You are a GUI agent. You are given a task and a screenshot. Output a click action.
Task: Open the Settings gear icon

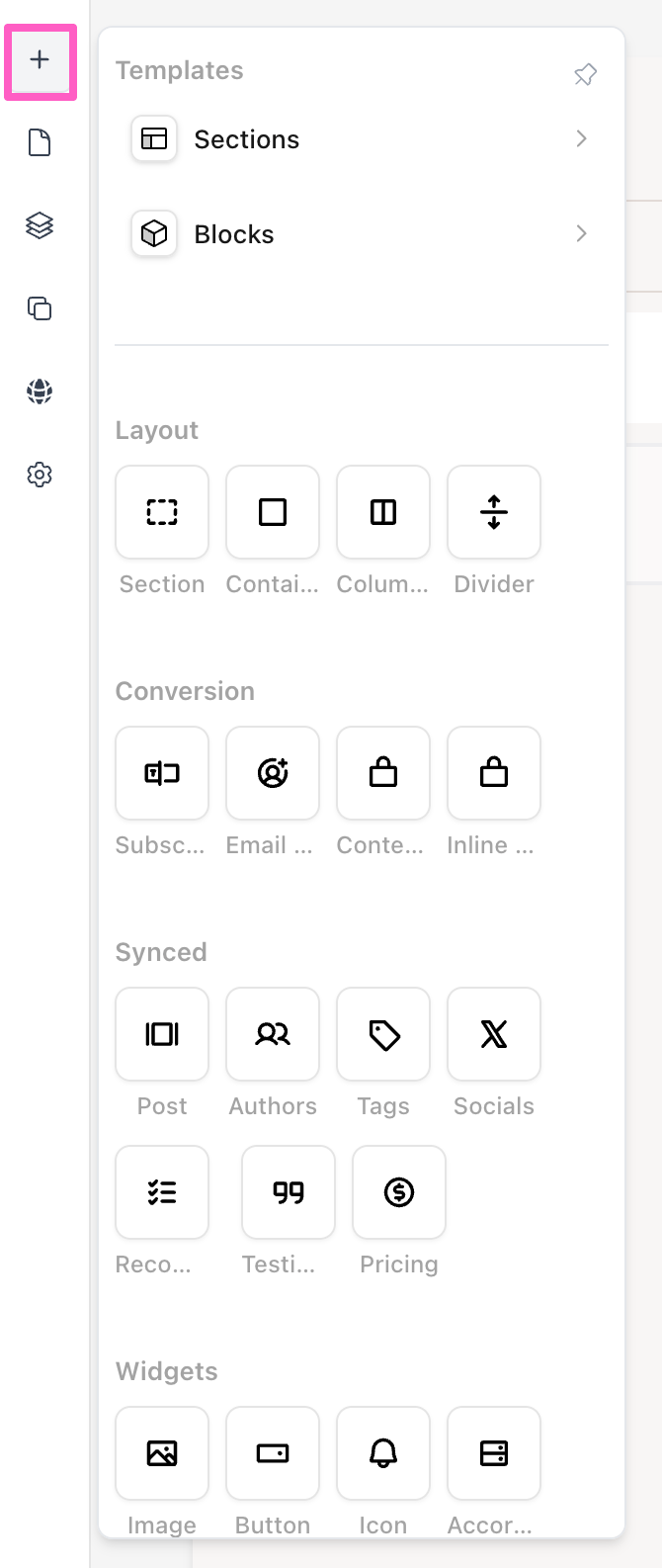40,475
